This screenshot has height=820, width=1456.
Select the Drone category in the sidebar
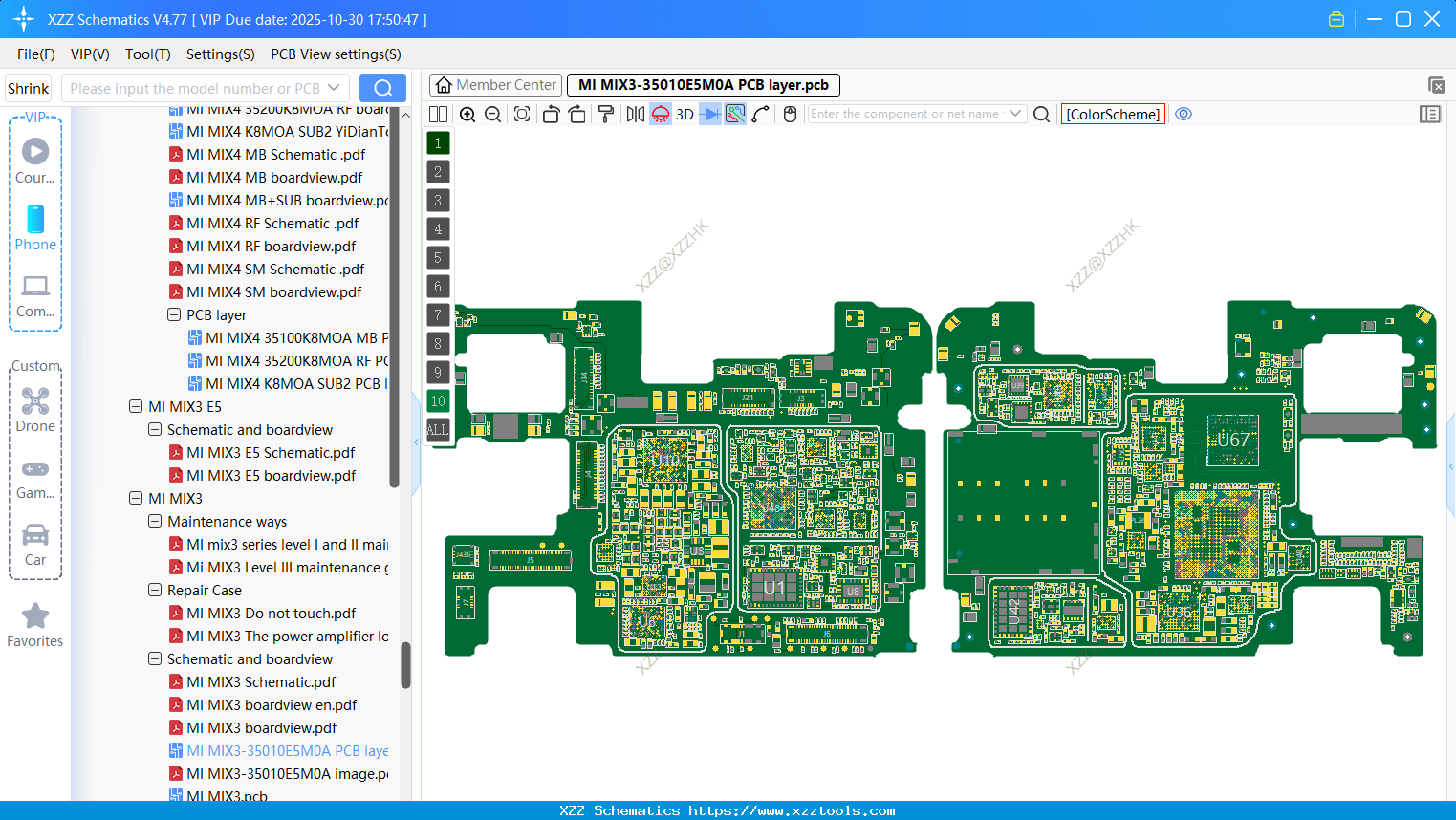click(x=35, y=411)
